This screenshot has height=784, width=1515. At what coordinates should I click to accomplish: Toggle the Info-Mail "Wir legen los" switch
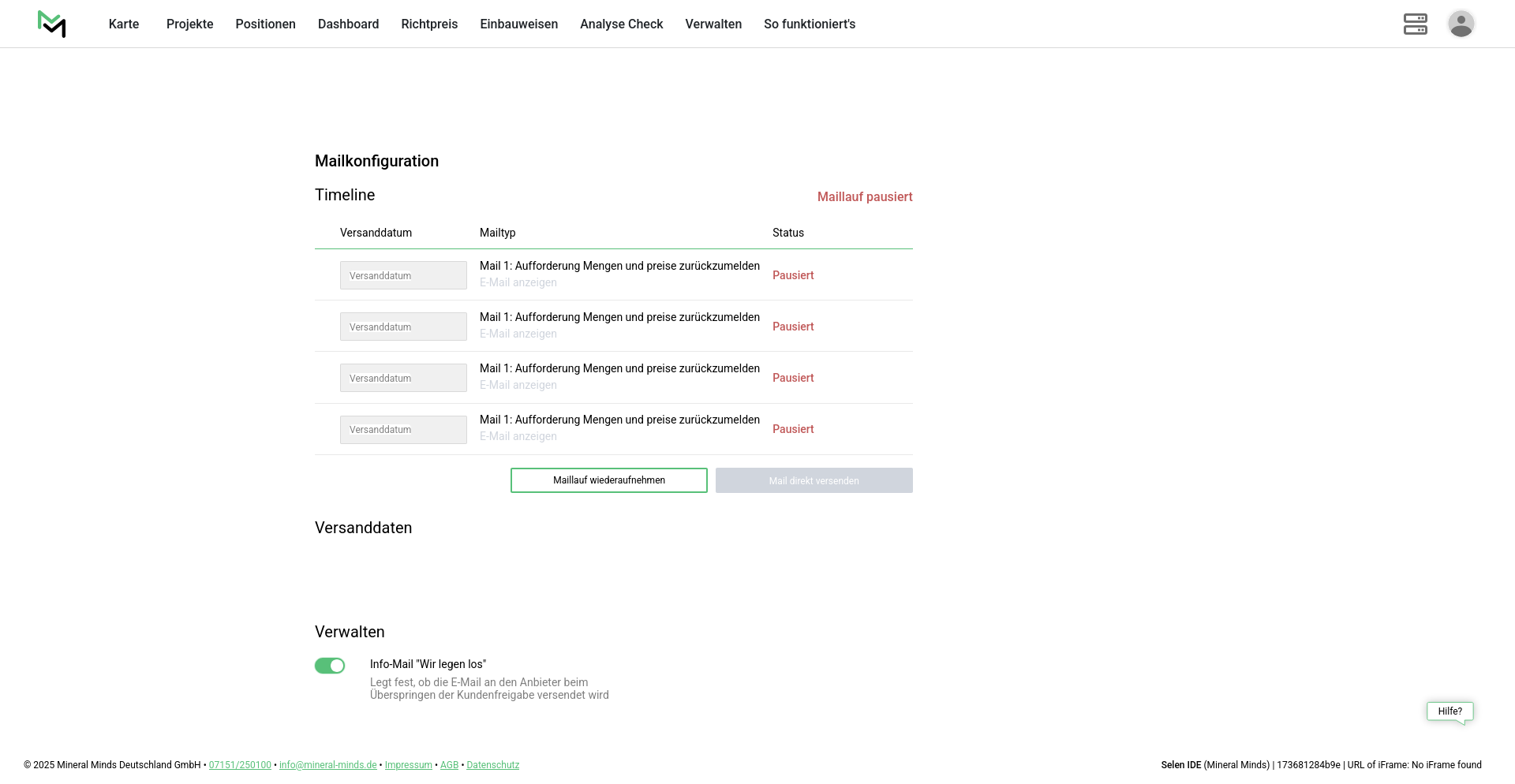point(330,666)
